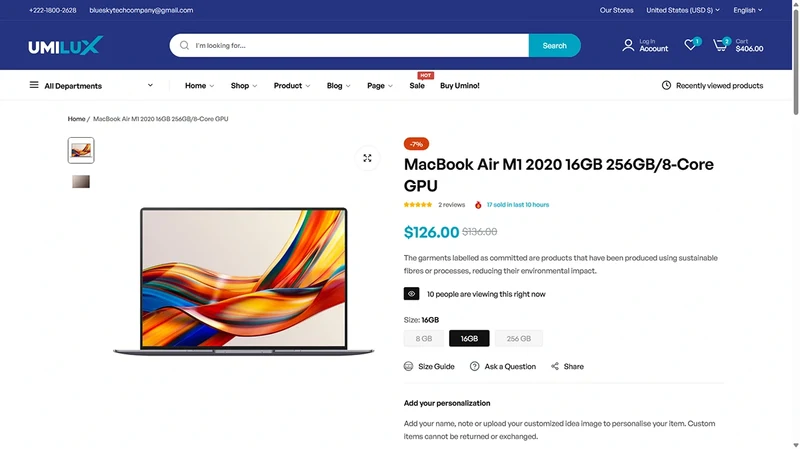Screen dimensions: 800x449
Task: Follow the Our Stores link
Action: click(616, 10)
